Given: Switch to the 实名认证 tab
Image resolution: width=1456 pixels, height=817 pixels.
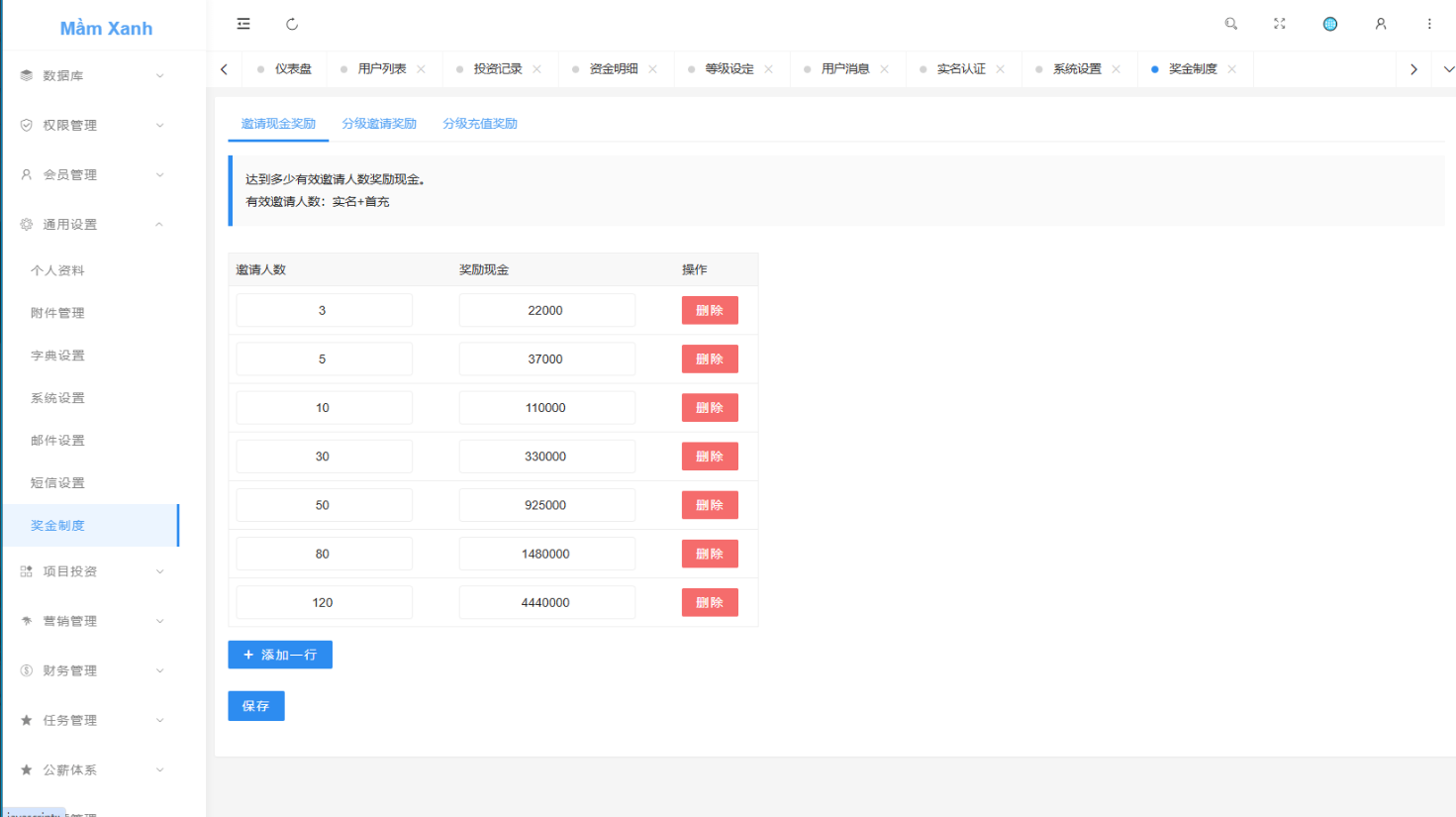Looking at the screenshot, I should pos(961,69).
